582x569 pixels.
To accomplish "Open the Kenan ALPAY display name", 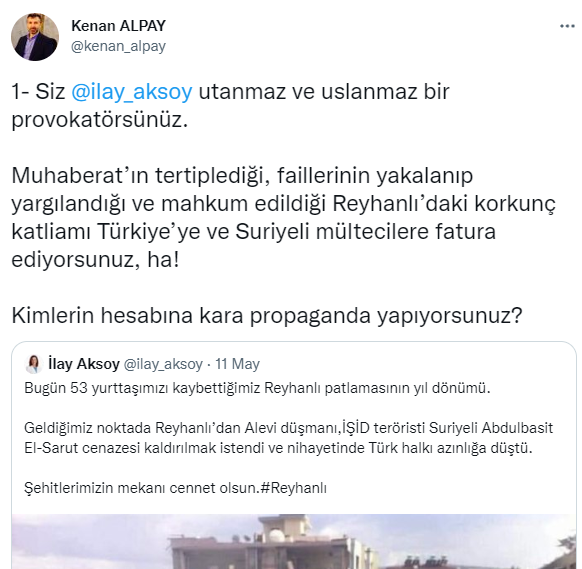I will (118, 26).
